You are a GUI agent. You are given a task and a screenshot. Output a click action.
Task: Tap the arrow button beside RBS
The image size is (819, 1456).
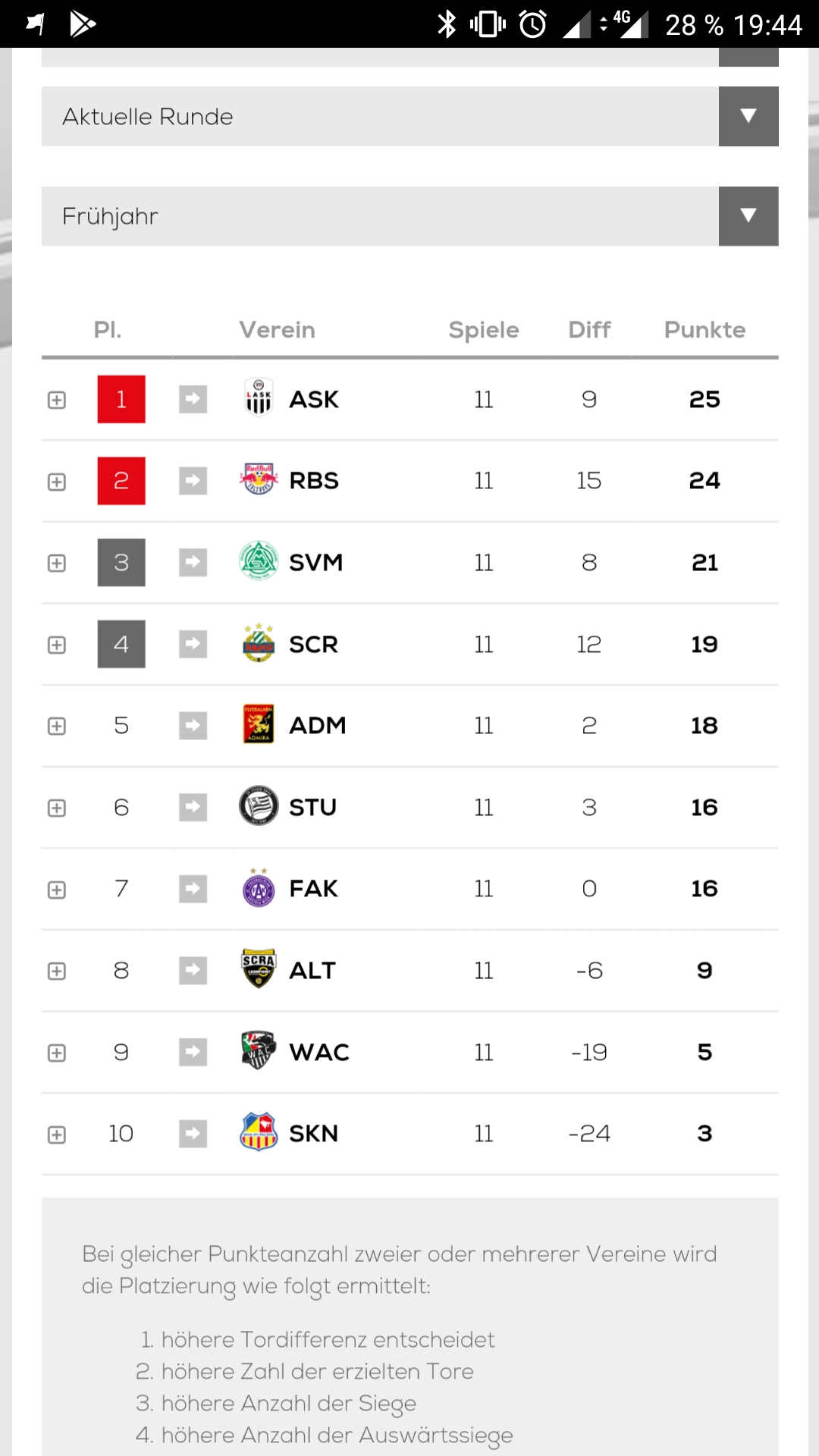click(193, 480)
